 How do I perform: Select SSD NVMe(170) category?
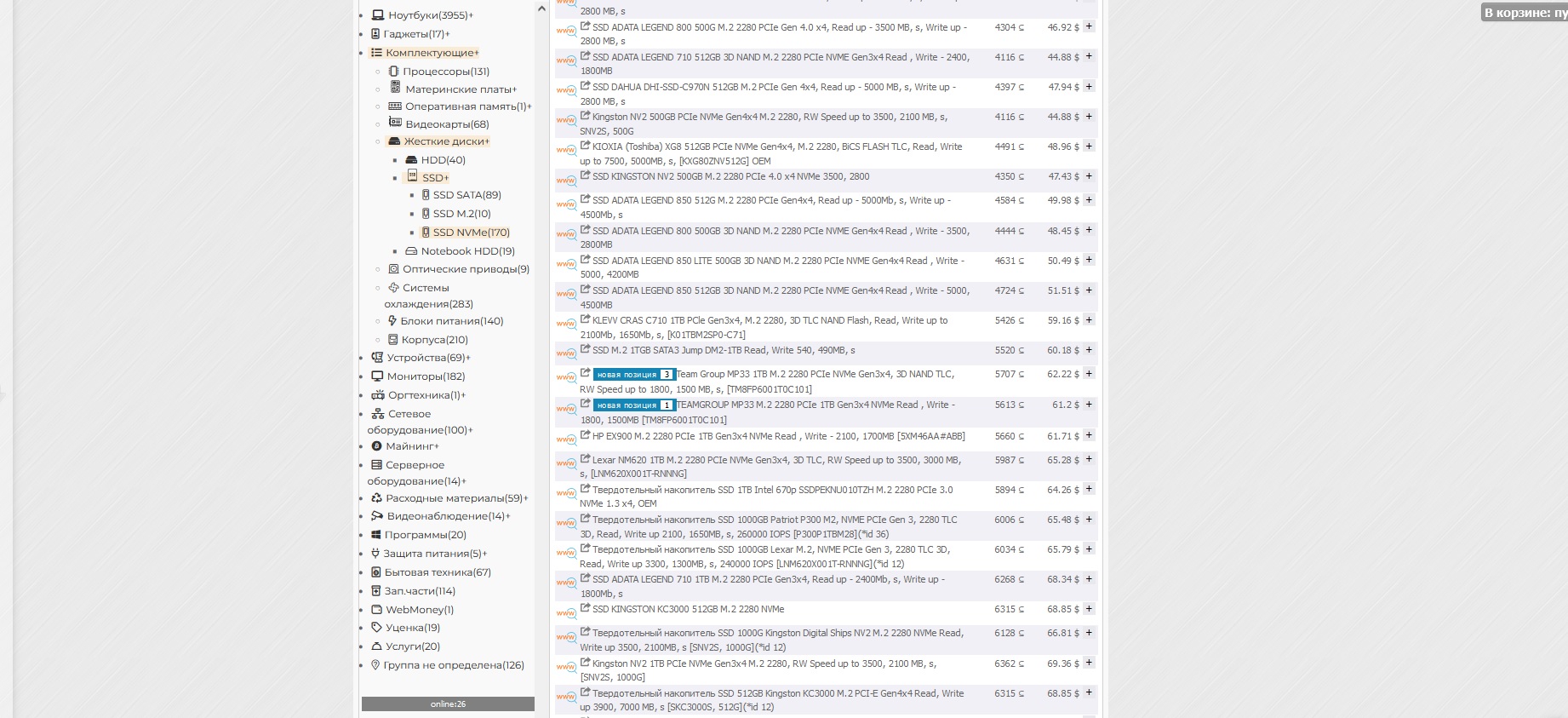[x=471, y=233]
